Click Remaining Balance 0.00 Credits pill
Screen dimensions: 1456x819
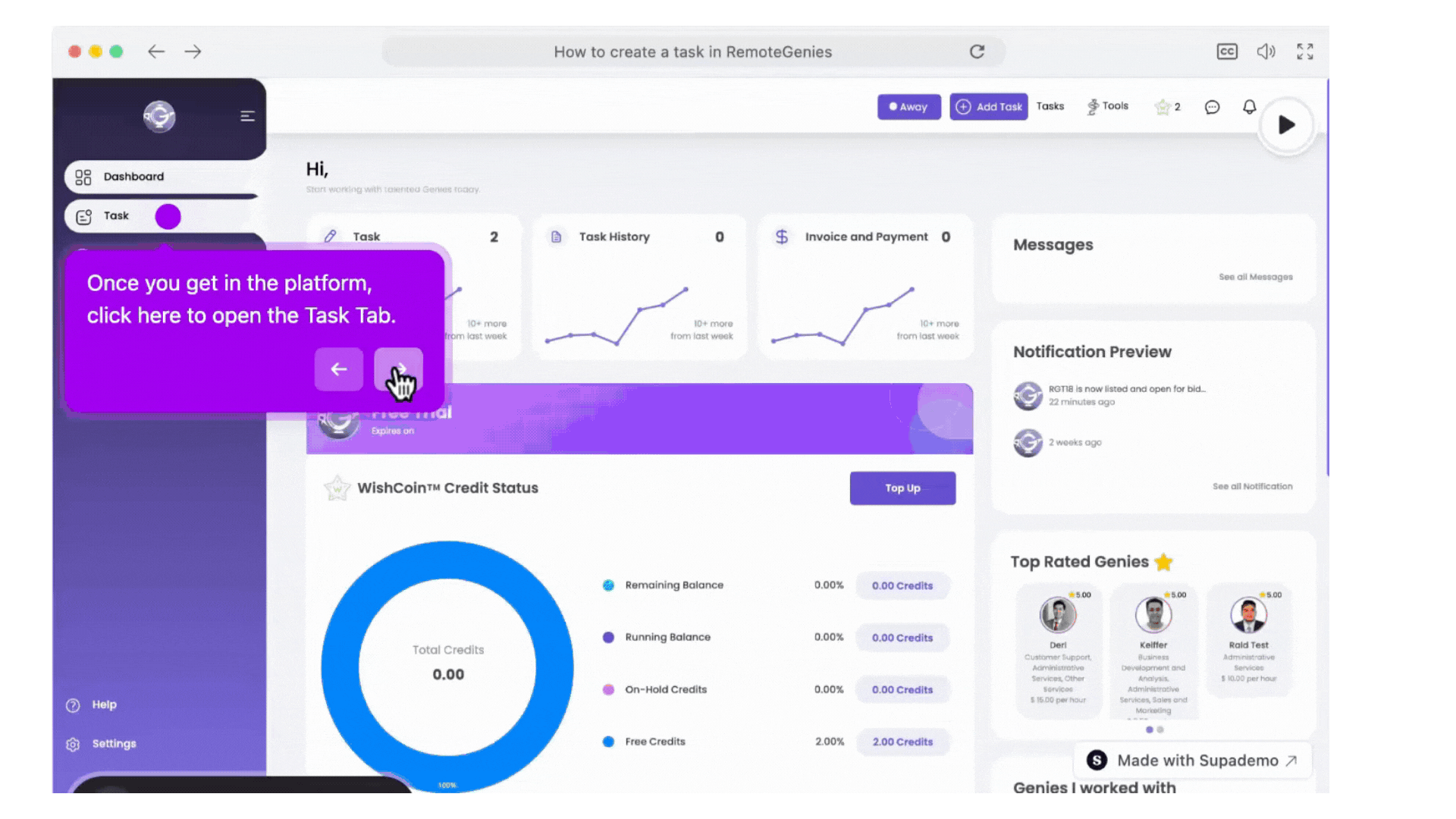902,585
